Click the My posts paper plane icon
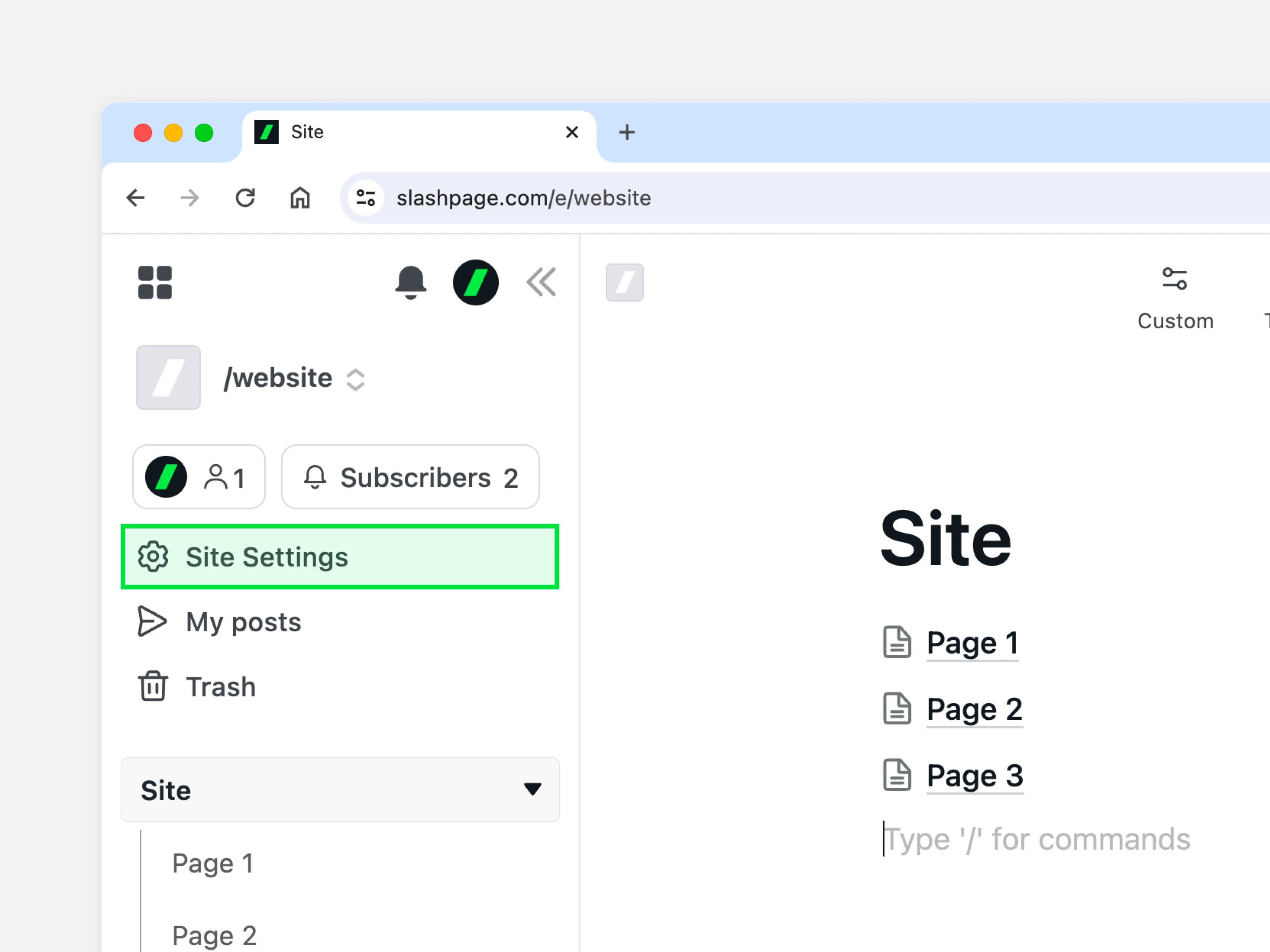Screen dimensions: 1270x952 pyautogui.click(x=152, y=622)
